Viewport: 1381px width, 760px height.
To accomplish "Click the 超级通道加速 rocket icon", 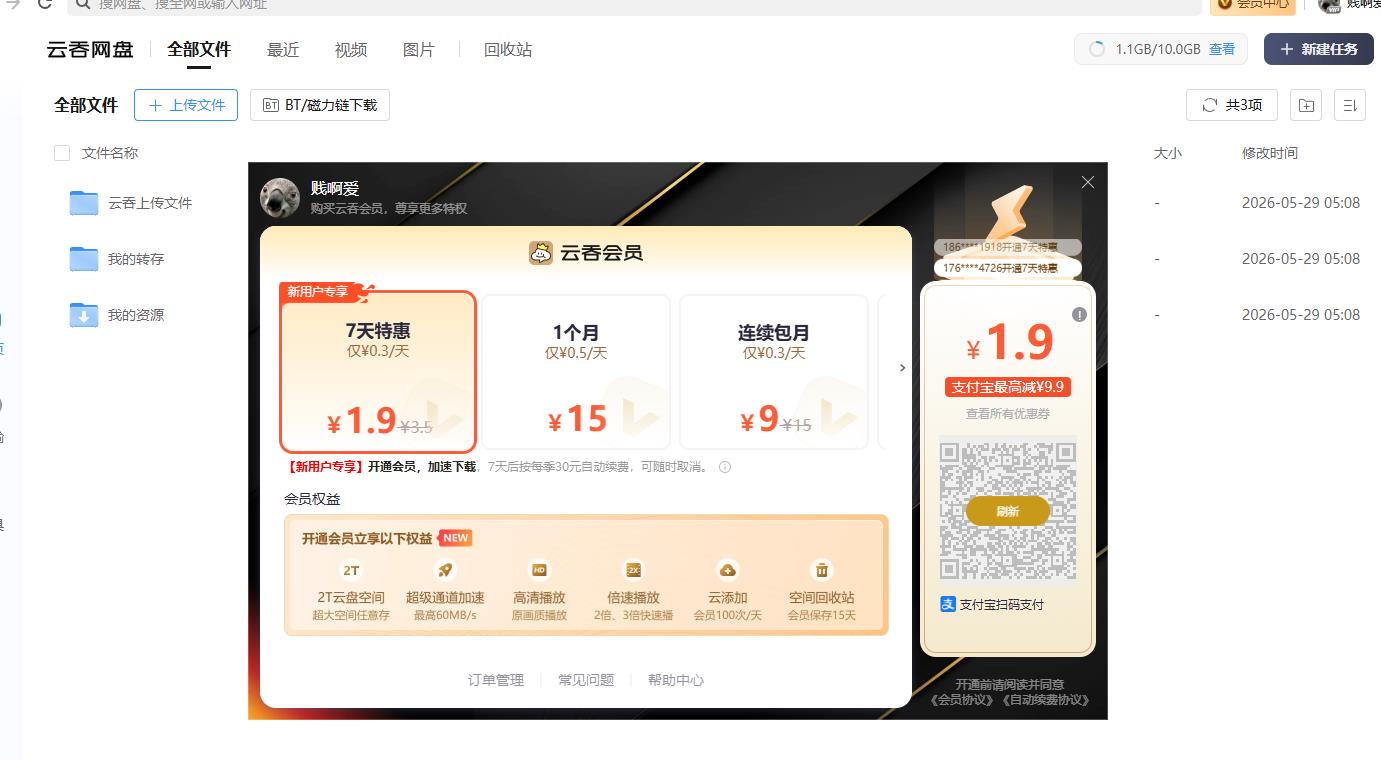I will [x=445, y=570].
